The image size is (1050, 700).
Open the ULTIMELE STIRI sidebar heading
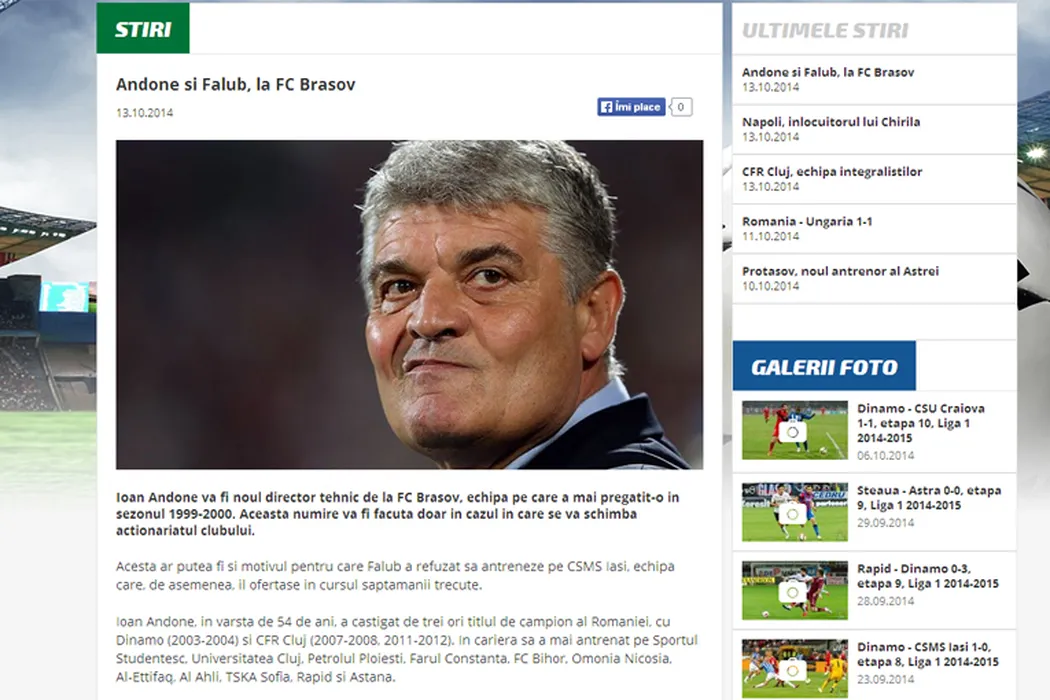[825, 30]
